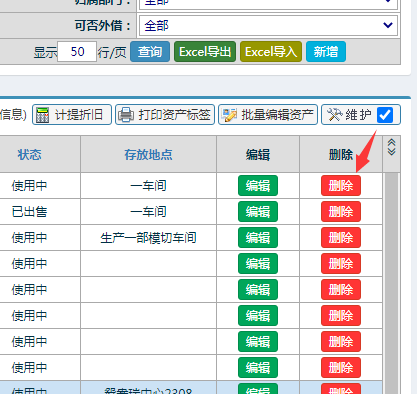The image size is (417, 394).
Task: Delete the 生产一部模切车间 row
Action: [x=341, y=238]
